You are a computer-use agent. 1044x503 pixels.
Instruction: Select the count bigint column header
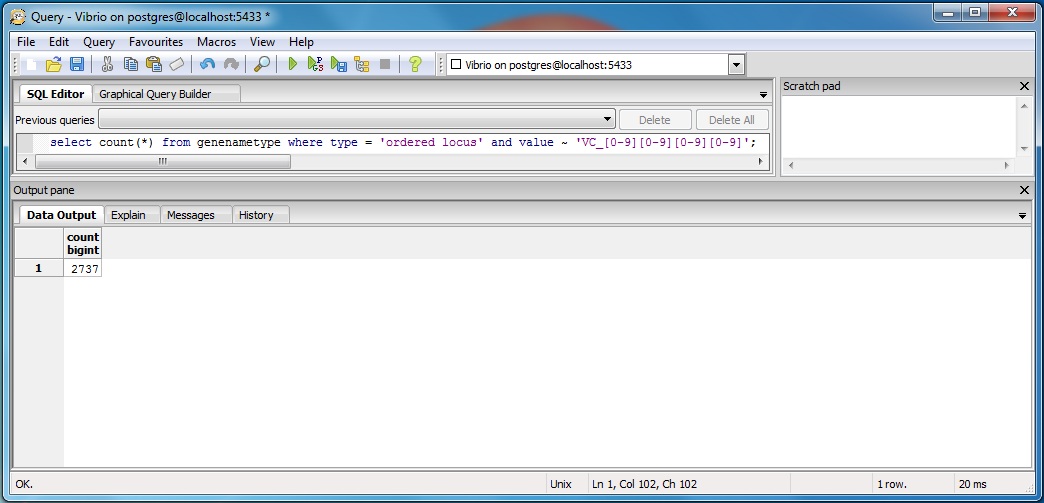pos(83,244)
